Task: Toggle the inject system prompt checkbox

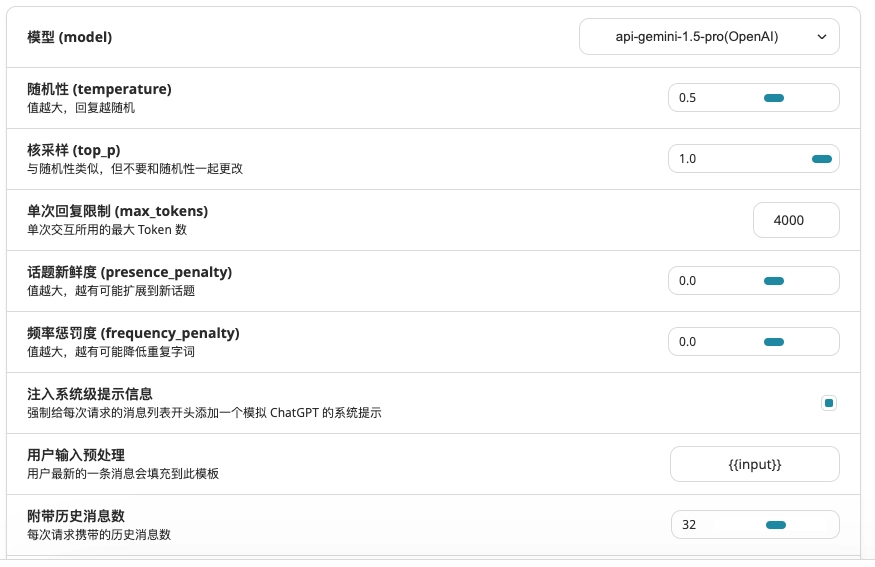Action: [828, 403]
